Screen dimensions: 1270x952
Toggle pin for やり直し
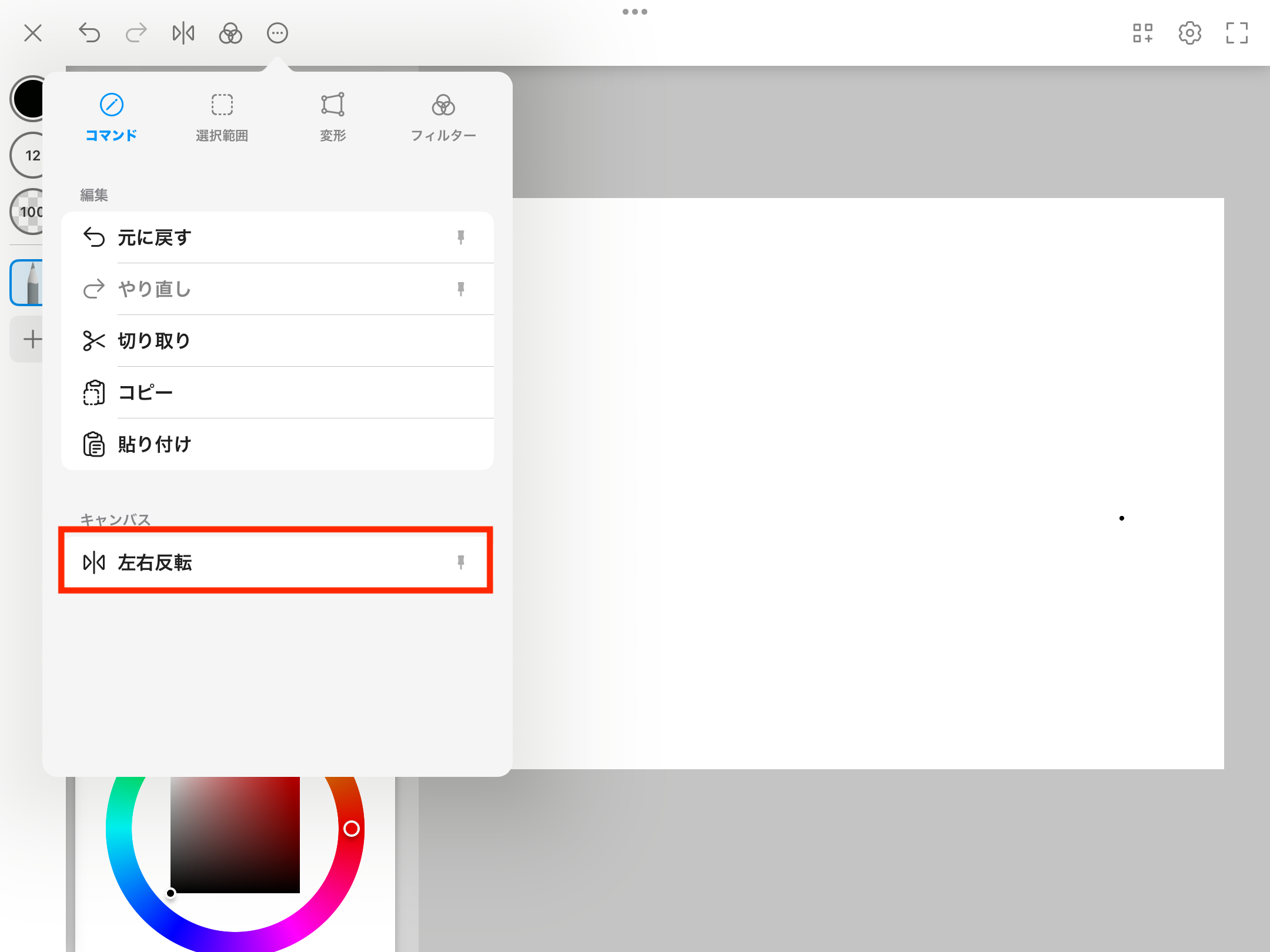coord(461,289)
